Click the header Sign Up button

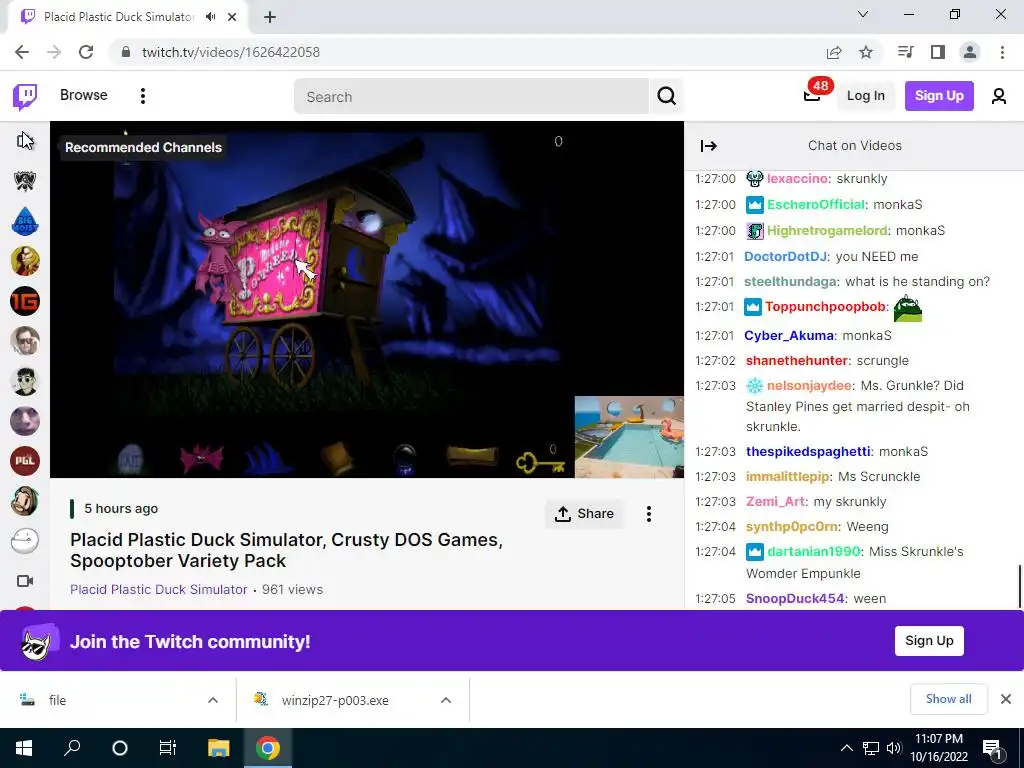[x=939, y=96]
